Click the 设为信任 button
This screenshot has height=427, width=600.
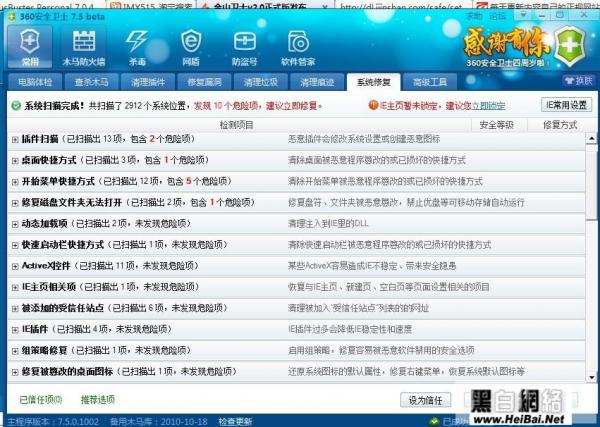click(x=426, y=399)
